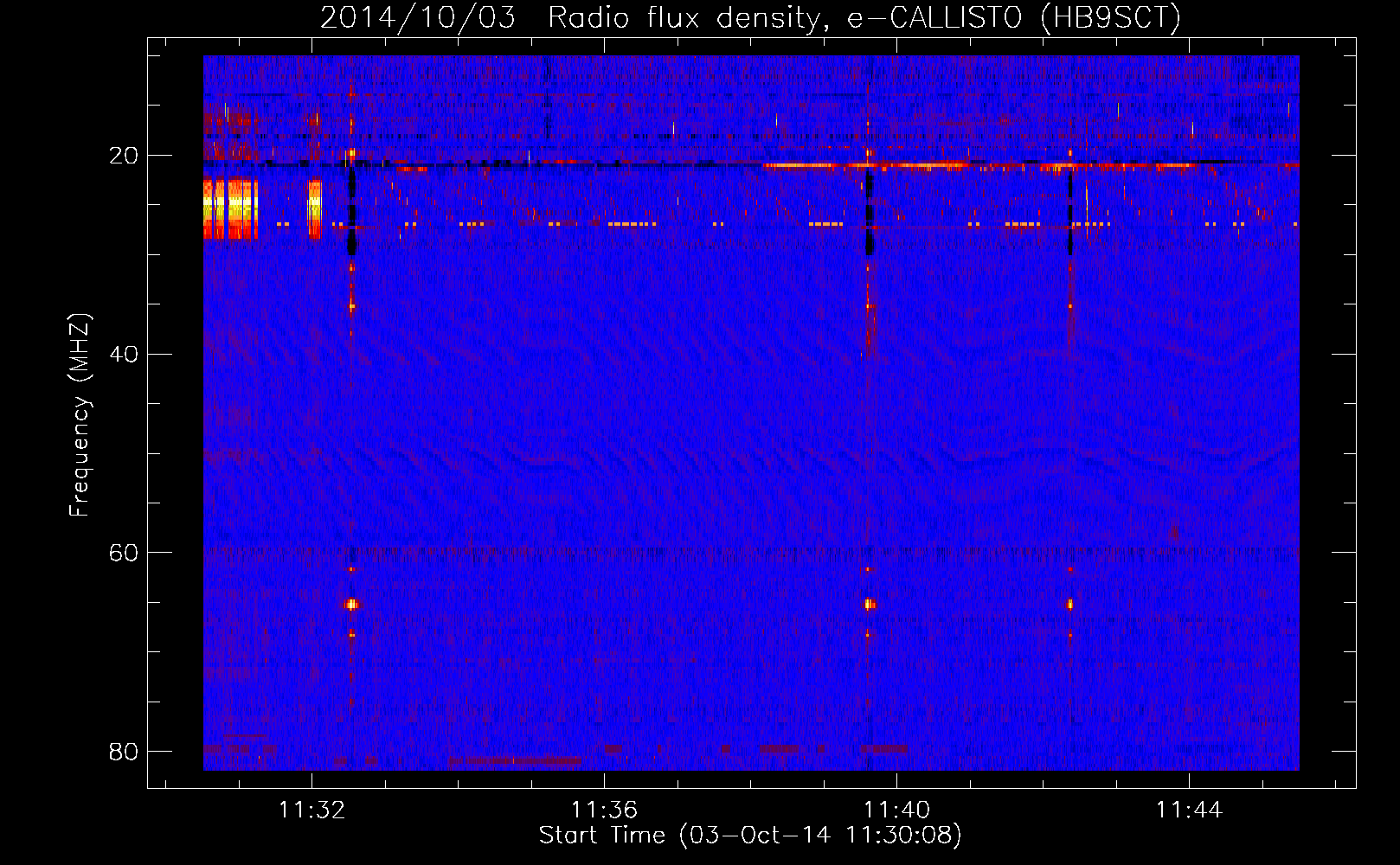This screenshot has width=1400, height=865.
Task: Click the bright yellow-white burst near 25 MHz at plot start
Action: pos(231,208)
